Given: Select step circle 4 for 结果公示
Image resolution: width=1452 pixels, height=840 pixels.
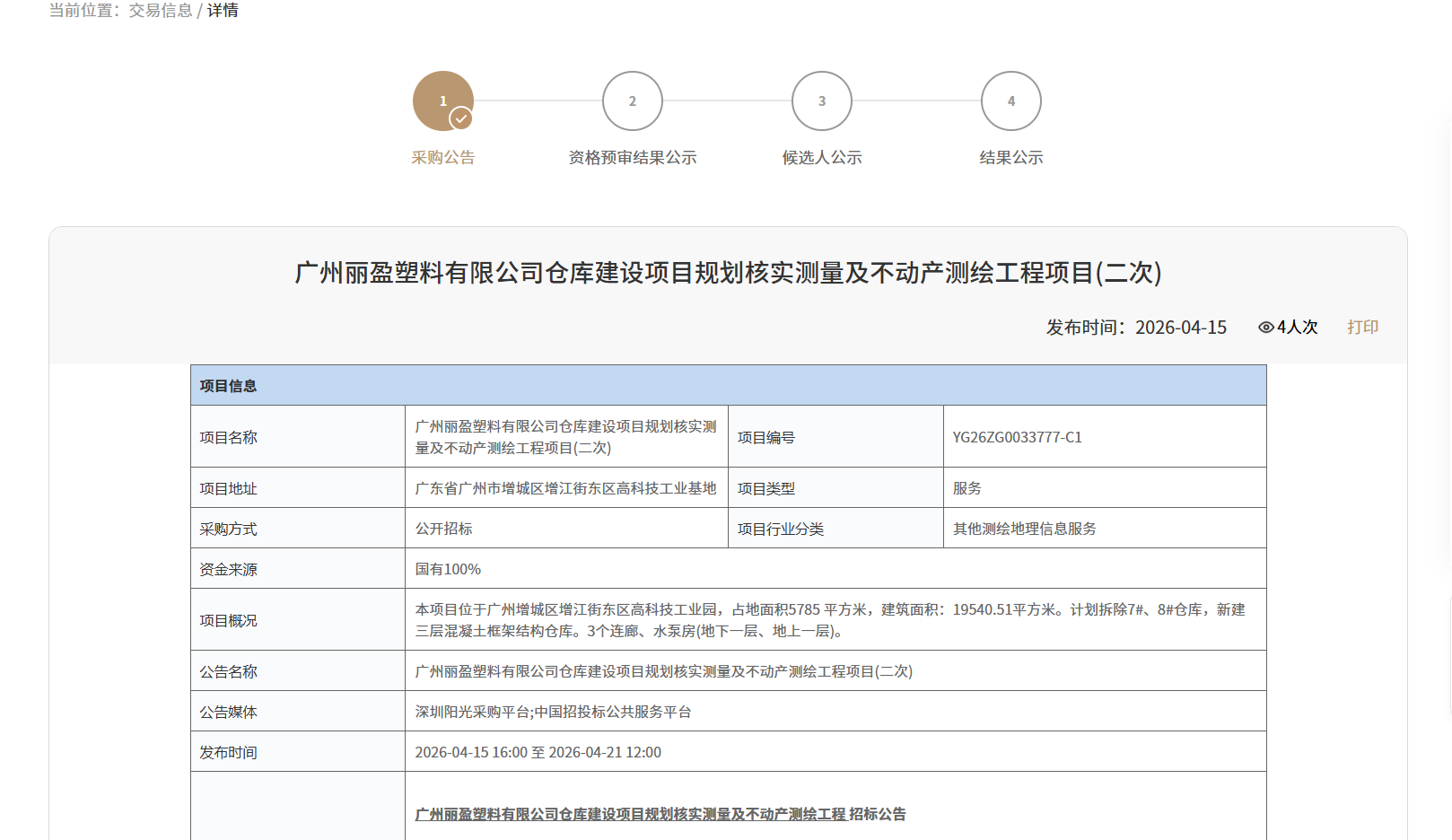Looking at the screenshot, I should (1010, 101).
